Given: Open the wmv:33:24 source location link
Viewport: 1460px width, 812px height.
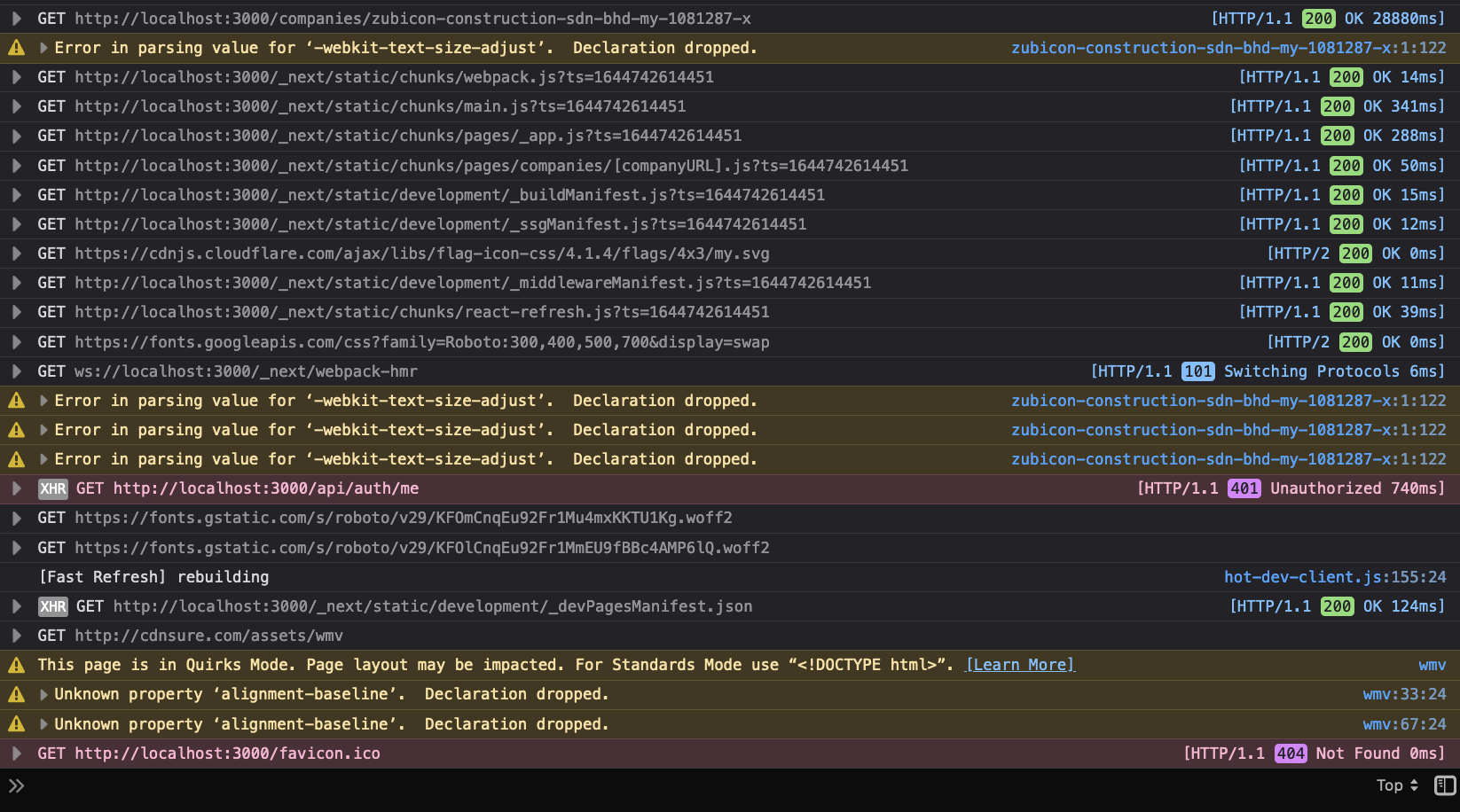Looking at the screenshot, I should click(1404, 693).
